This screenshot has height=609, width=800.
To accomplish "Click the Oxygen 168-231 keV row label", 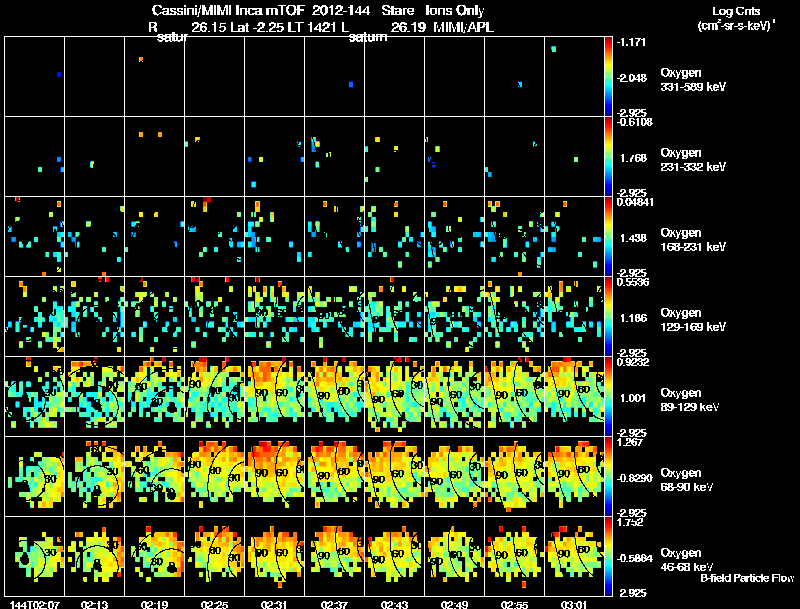I will 693,240.
